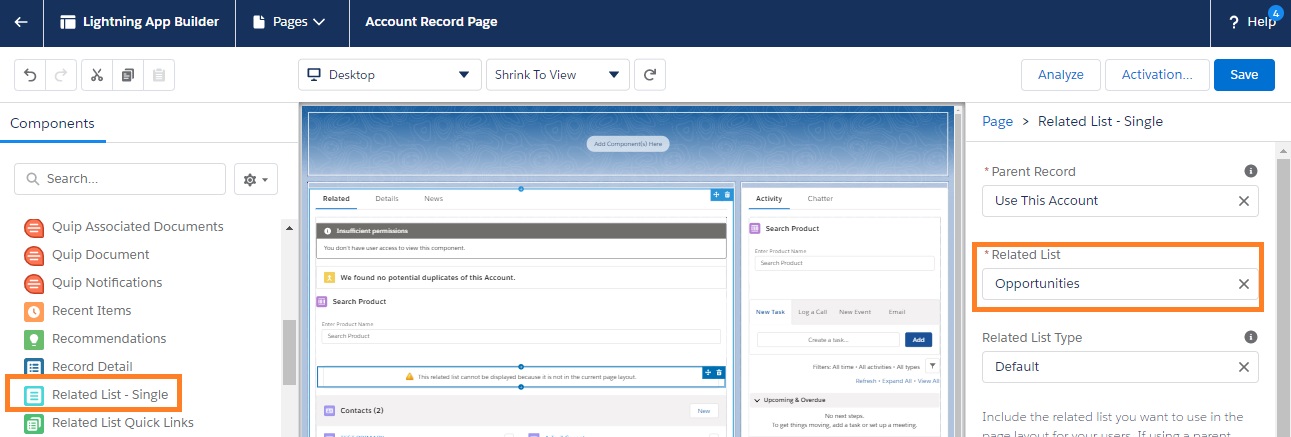Clear the Parent Record value
The height and width of the screenshot is (437, 1291).
click(1244, 201)
